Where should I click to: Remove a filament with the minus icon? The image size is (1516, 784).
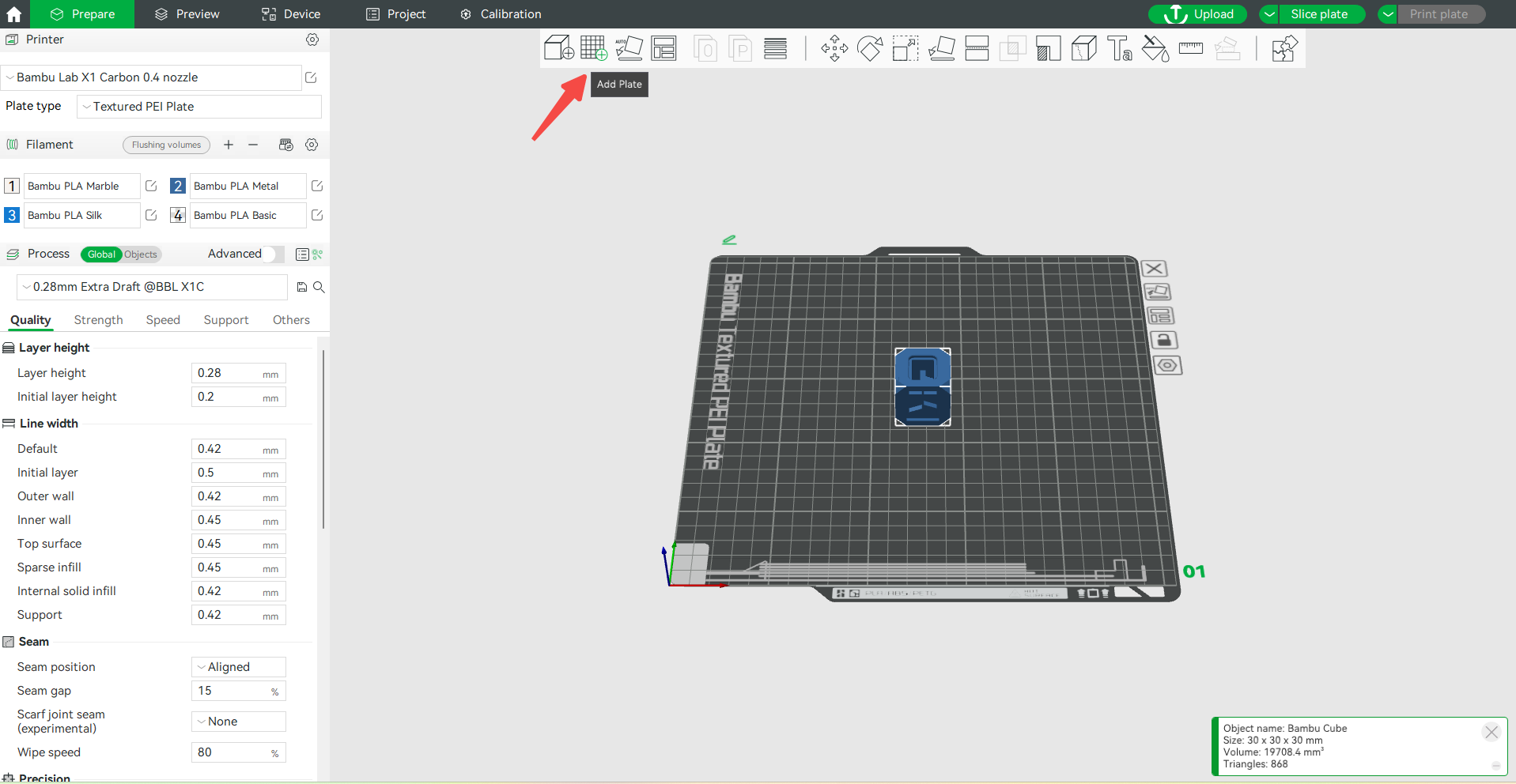click(253, 145)
